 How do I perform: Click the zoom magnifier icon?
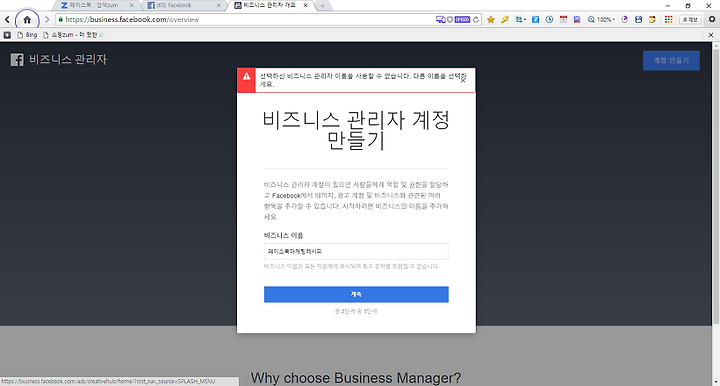click(x=591, y=19)
